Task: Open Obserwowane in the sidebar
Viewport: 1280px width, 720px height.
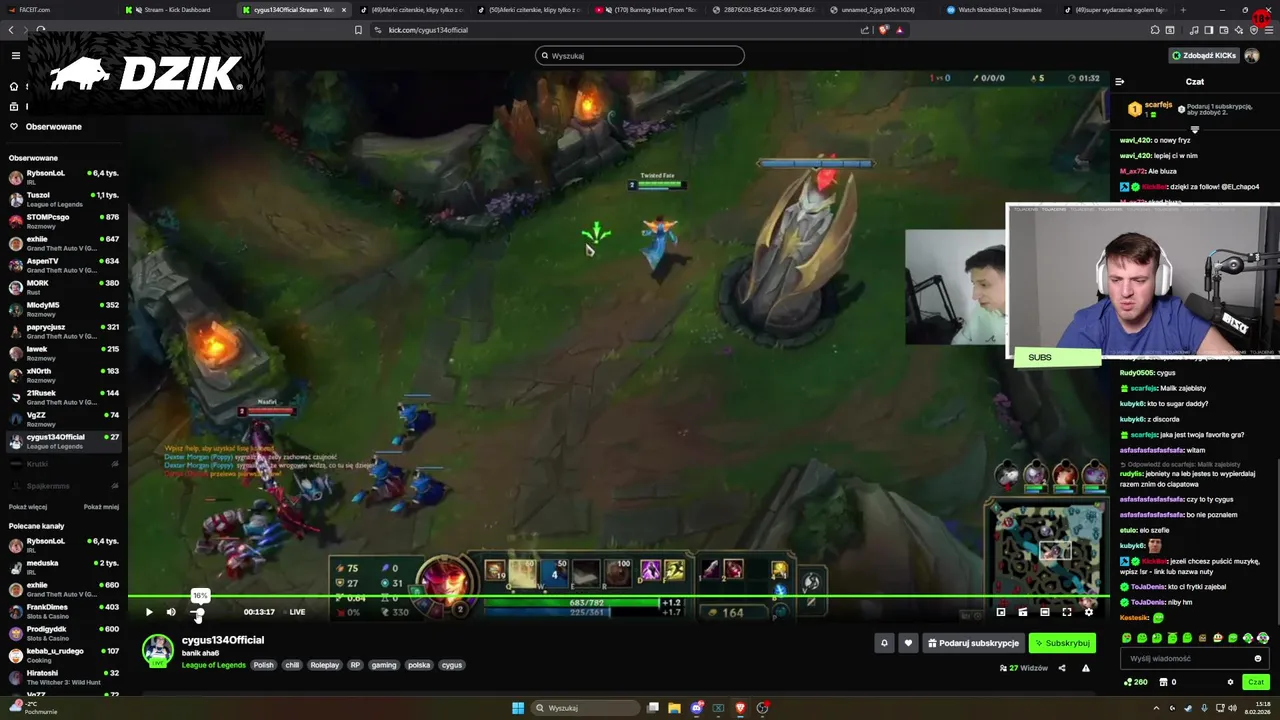Action: click(53, 127)
